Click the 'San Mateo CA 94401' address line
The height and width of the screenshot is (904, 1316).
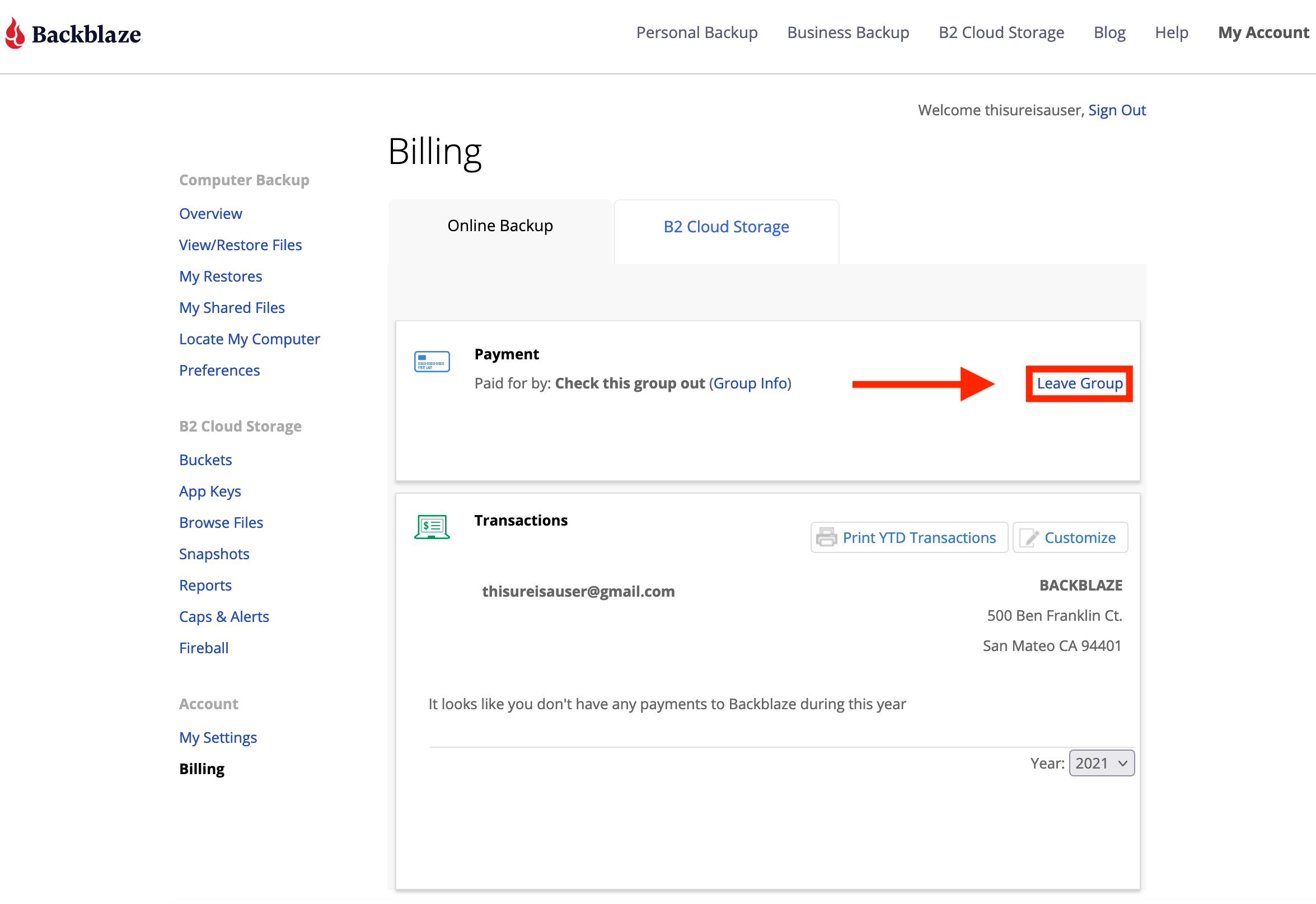(1052, 646)
